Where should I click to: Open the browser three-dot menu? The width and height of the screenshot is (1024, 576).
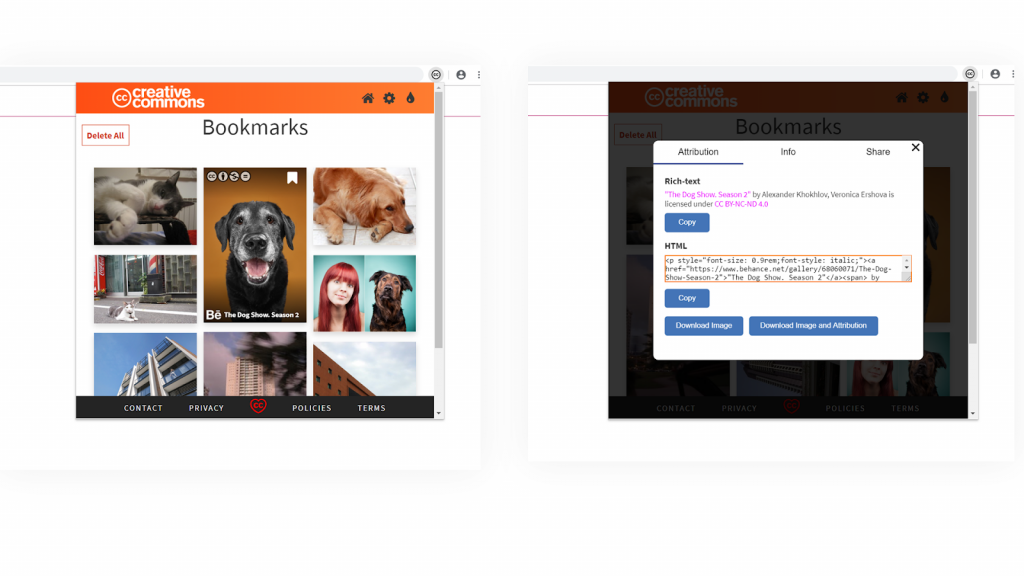coord(478,74)
